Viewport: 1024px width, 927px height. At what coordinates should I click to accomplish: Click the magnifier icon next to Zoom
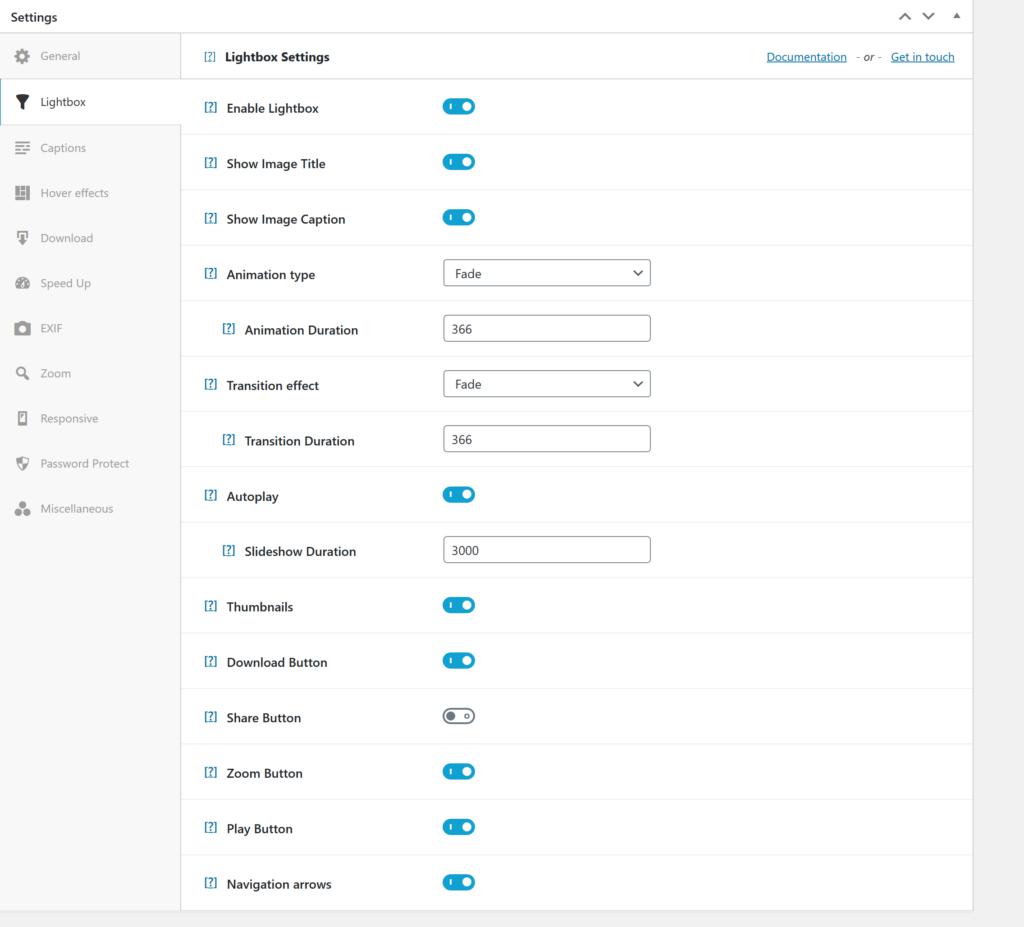[22, 373]
